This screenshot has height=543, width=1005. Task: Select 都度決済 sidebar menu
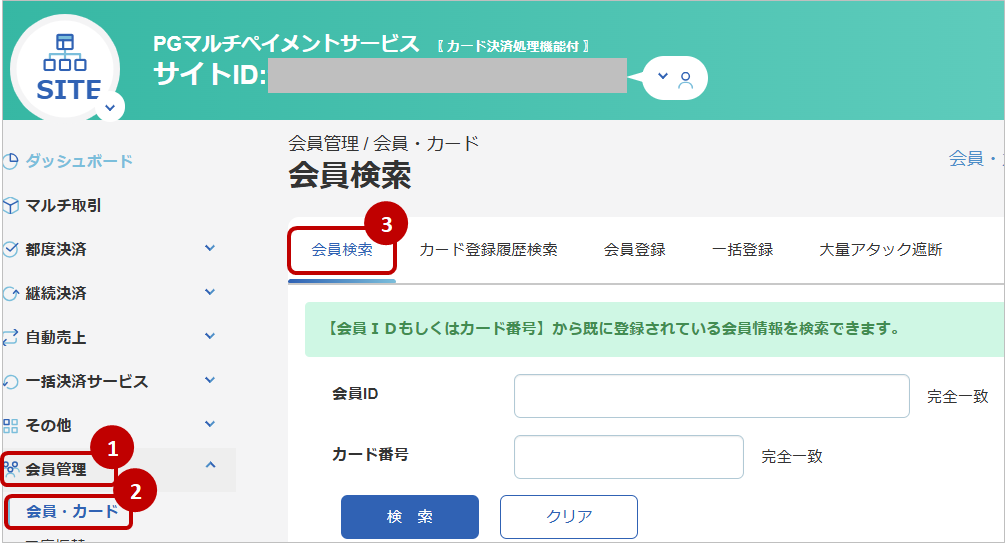coord(56,249)
